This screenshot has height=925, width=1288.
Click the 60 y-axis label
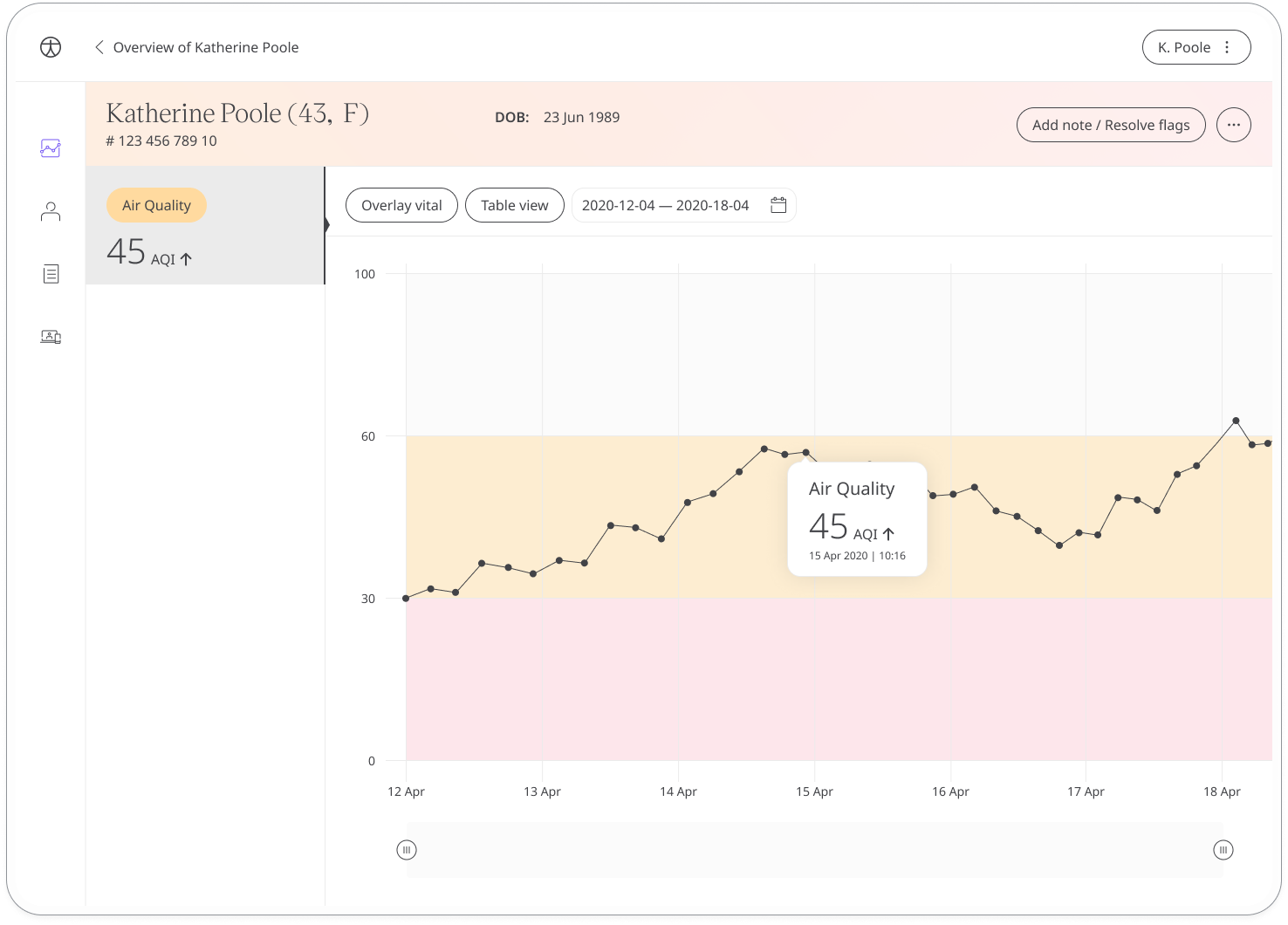(368, 436)
